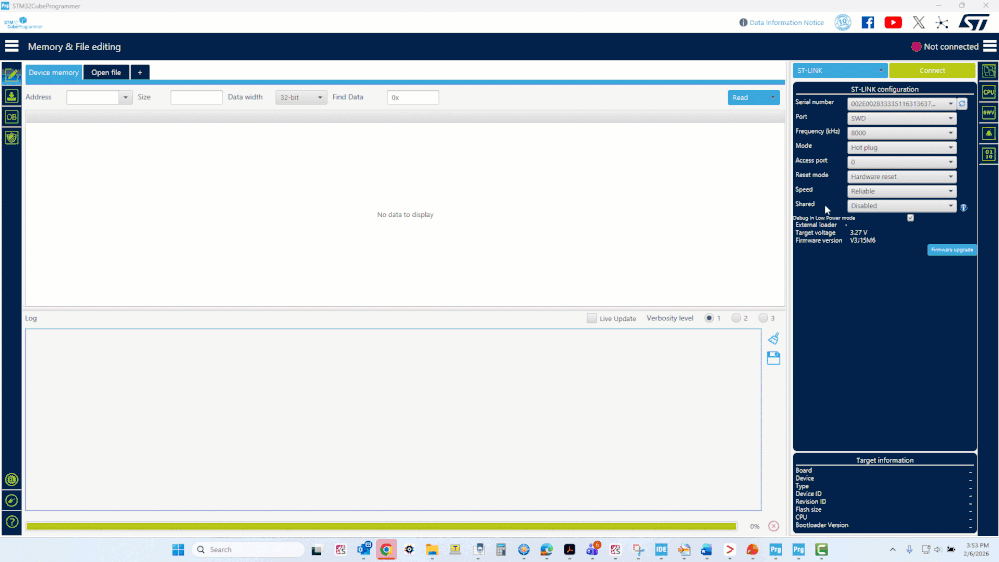Open the Speed Reliable dropdown
999x562 pixels.
click(x=902, y=191)
